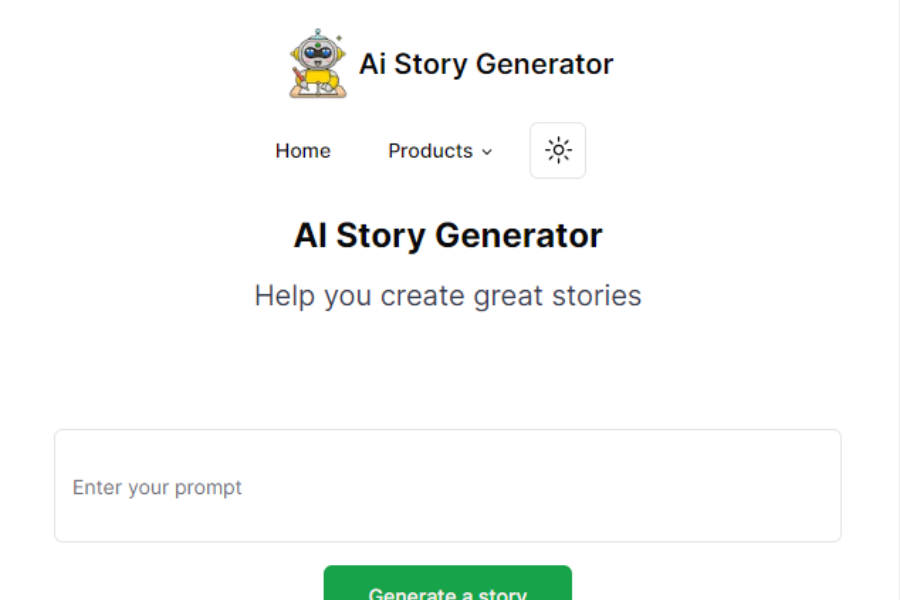Click the Ai Story Generator site title link

(x=485, y=64)
